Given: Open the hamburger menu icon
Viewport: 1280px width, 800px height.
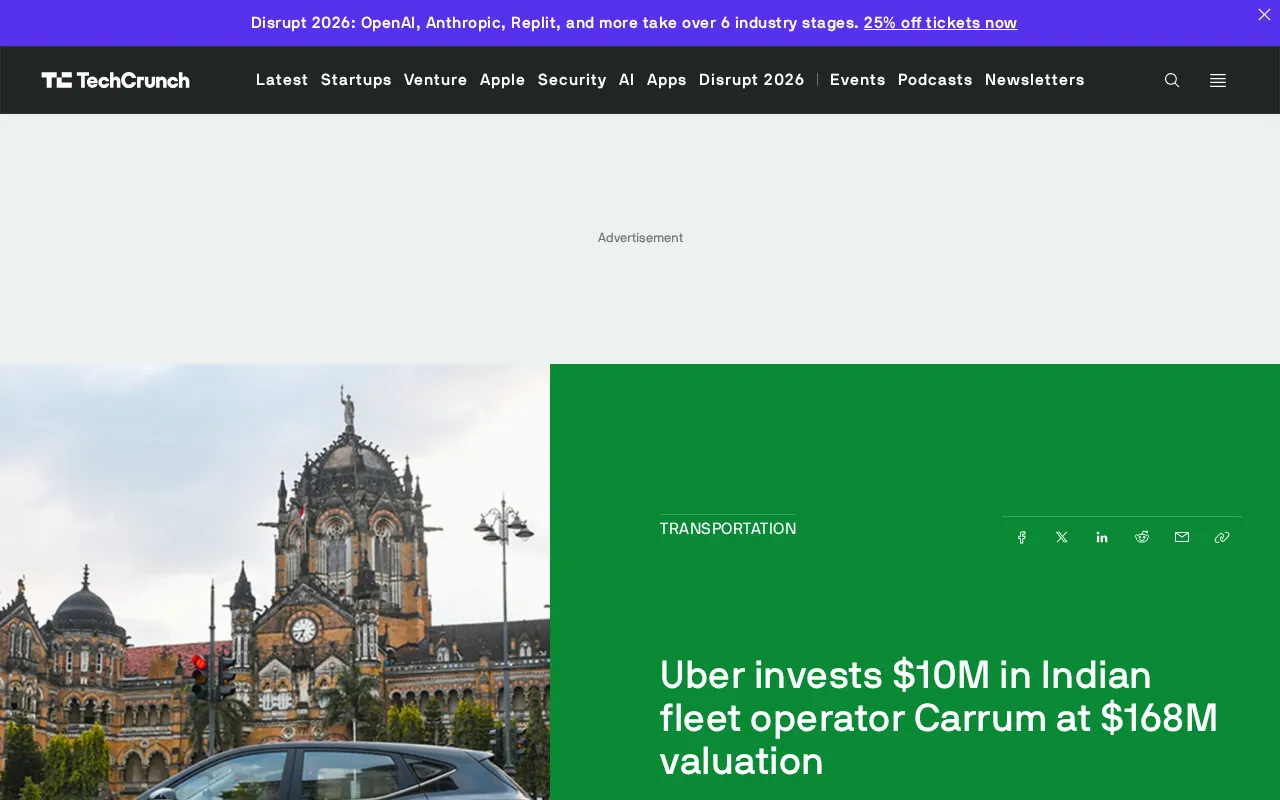Looking at the screenshot, I should click(x=1218, y=80).
